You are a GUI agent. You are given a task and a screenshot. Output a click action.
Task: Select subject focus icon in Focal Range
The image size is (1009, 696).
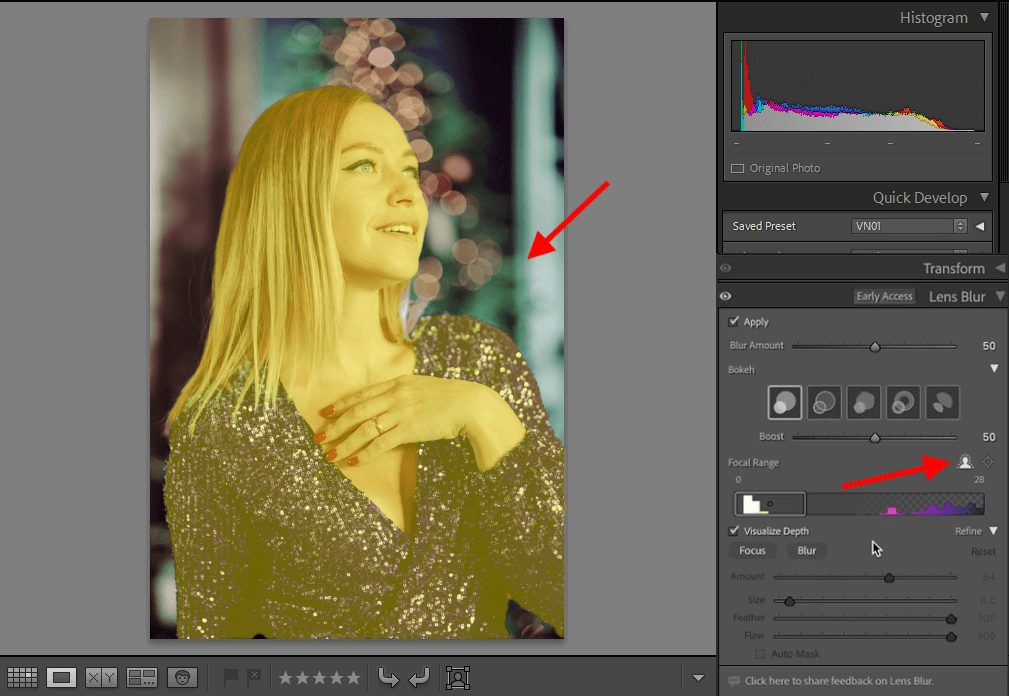pyautogui.click(x=965, y=461)
